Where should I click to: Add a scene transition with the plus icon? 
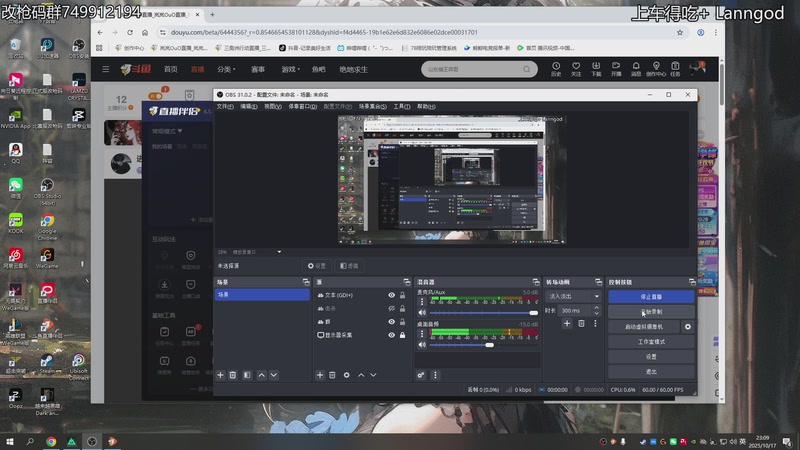point(567,323)
